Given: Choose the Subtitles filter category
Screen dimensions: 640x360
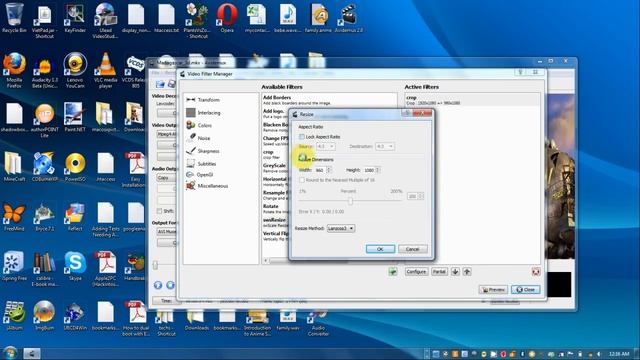Looking at the screenshot, I should pyautogui.click(x=201, y=164).
